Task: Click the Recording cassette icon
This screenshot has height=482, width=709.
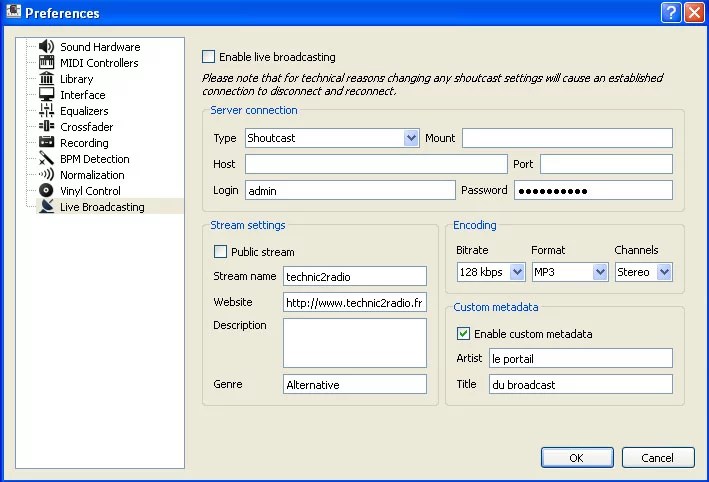Action: point(46,143)
